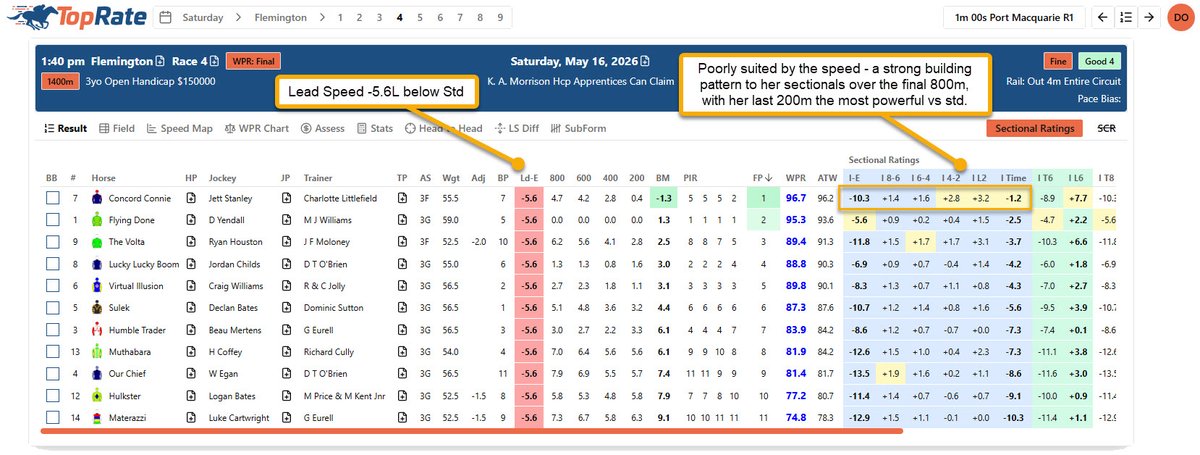Open the Assess tab
The height and width of the screenshot is (455, 1200).
[x=322, y=128]
